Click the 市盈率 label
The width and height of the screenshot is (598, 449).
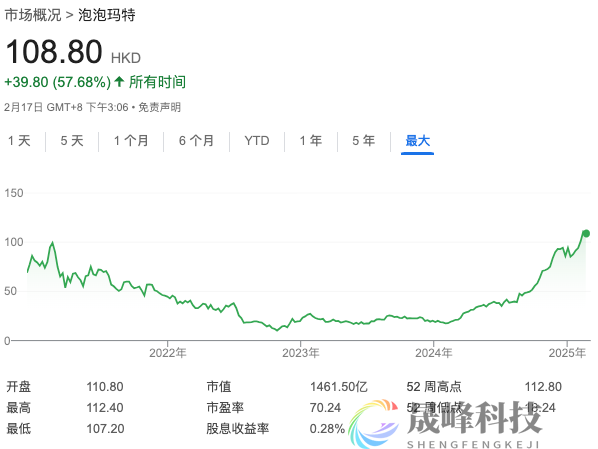[225, 408]
